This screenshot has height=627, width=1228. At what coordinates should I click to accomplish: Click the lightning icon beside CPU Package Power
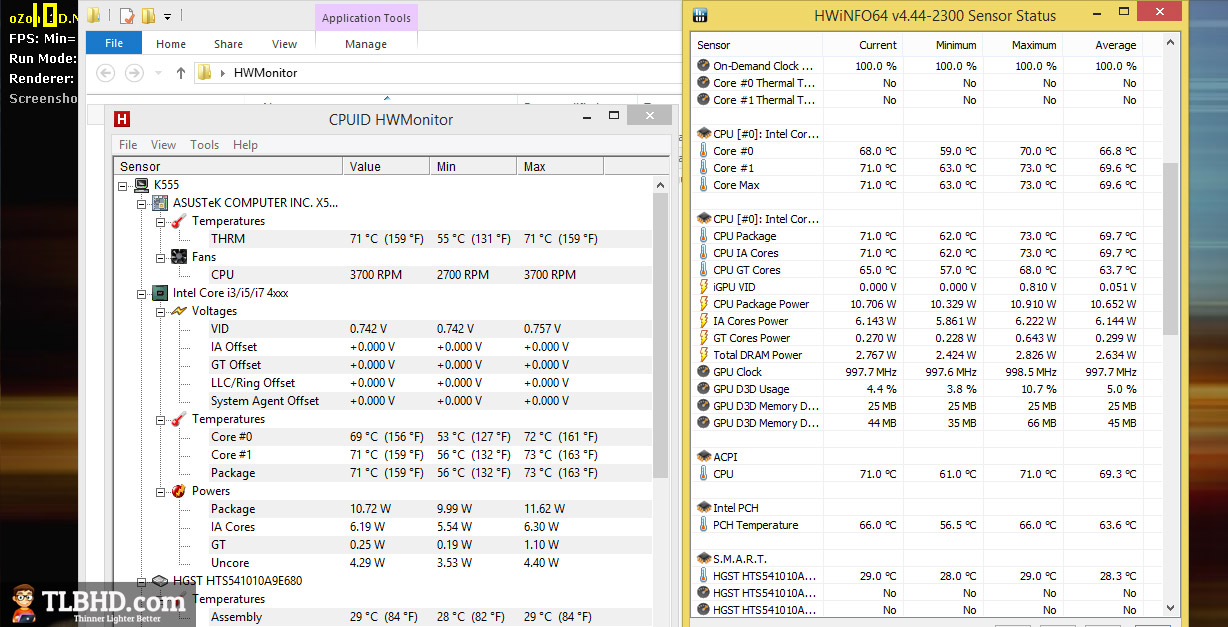703,304
